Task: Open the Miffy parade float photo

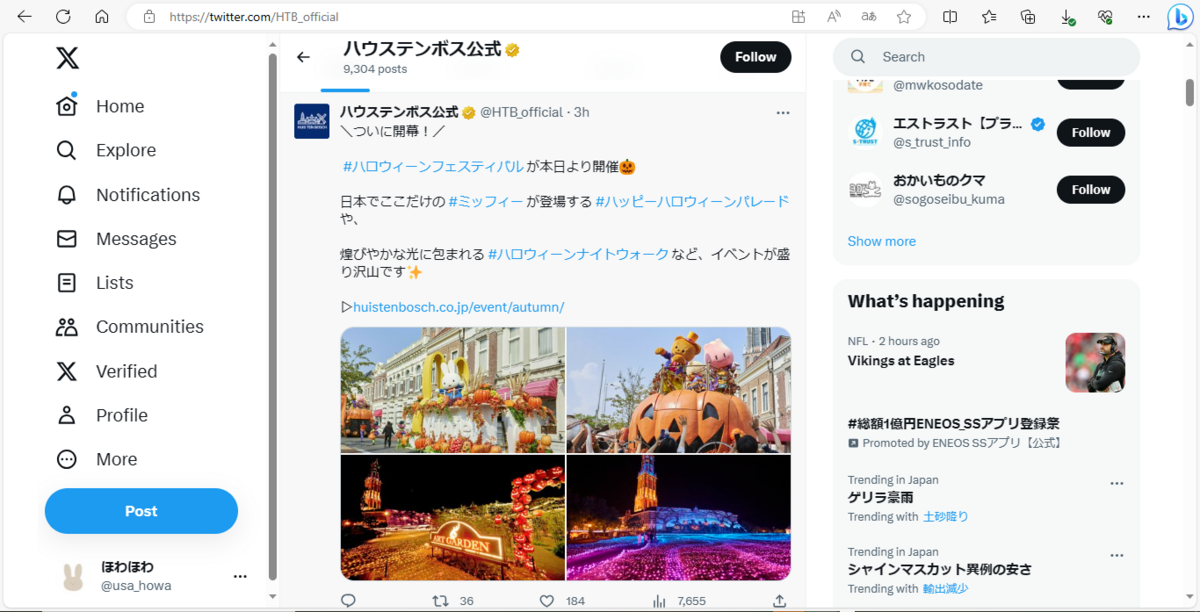Action: click(453, 390)
